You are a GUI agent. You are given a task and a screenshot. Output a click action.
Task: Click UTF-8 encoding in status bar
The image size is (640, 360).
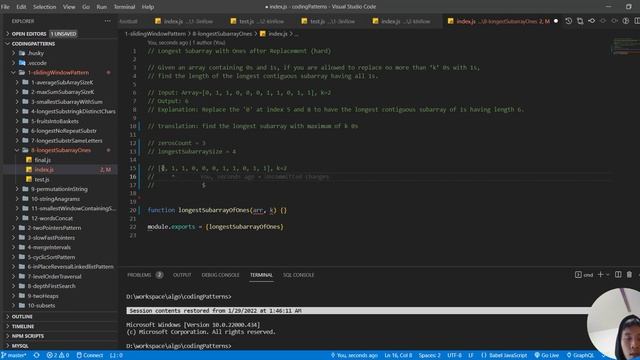point(454,355)
